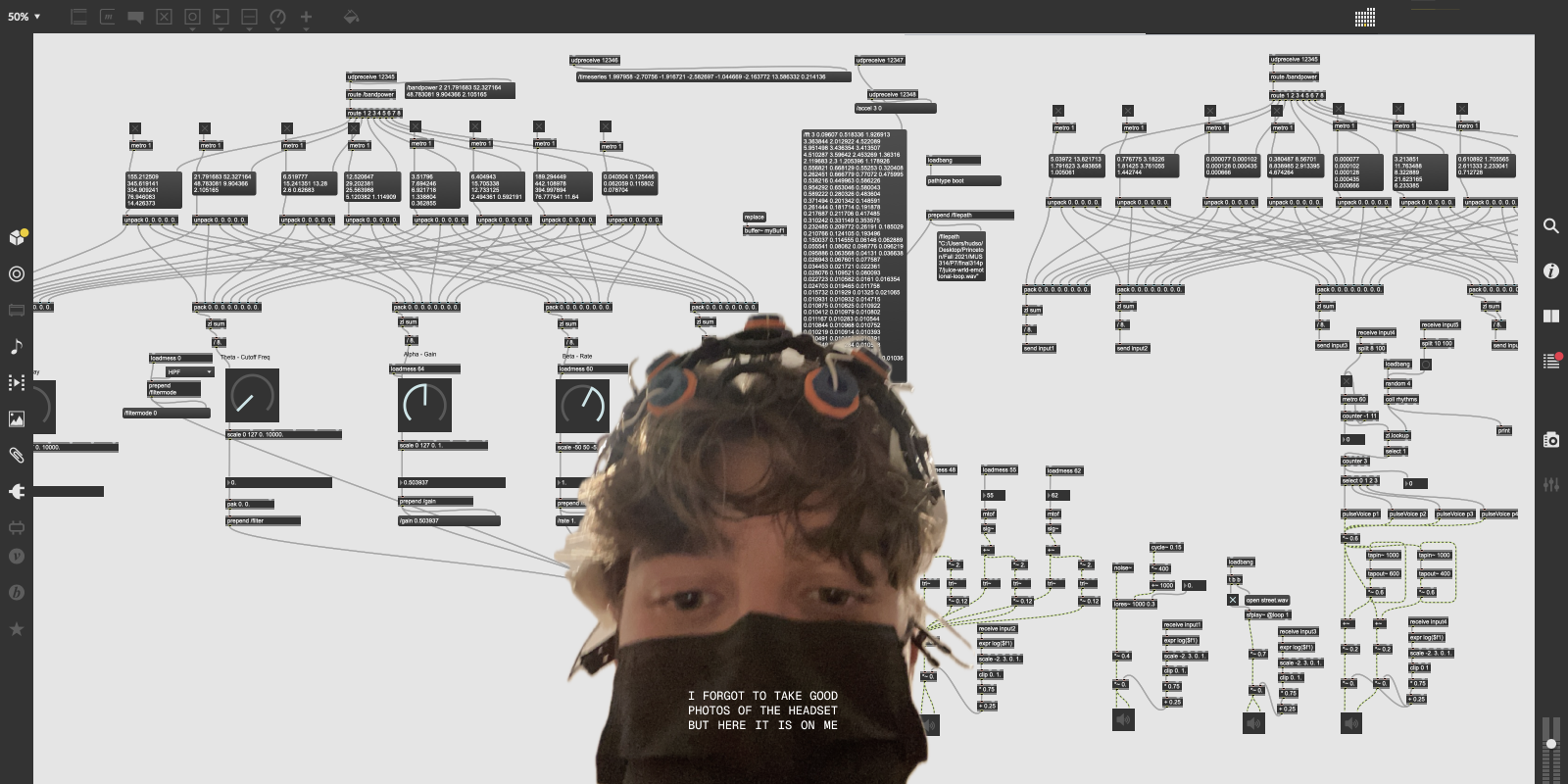Click the camera snapshots icon
This screenshot has width=1568, height=784.
(x=1550, y=440)
